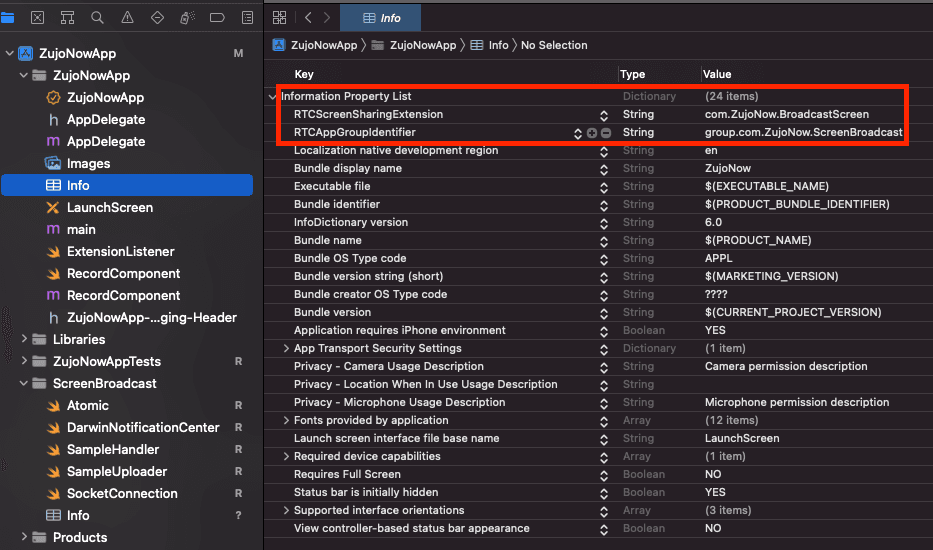Expand Supported interface orientations
The height and width of the screenshot is (550, 933).
click(286, 510)
